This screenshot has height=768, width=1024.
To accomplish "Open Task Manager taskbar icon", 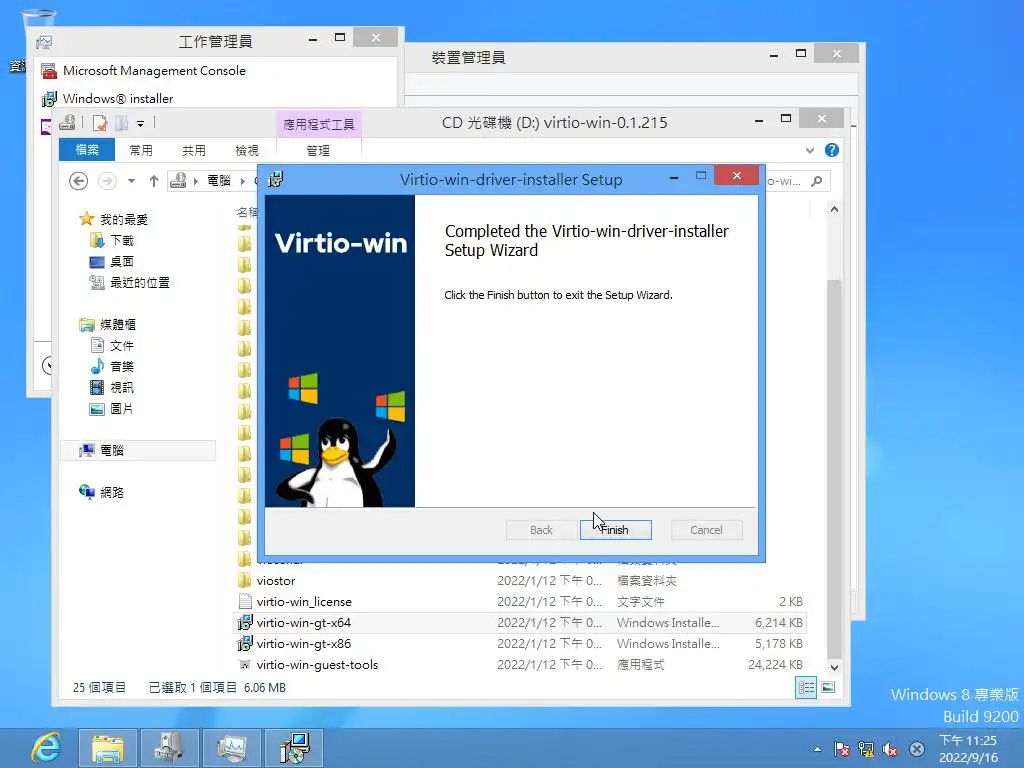I will 231,748.
